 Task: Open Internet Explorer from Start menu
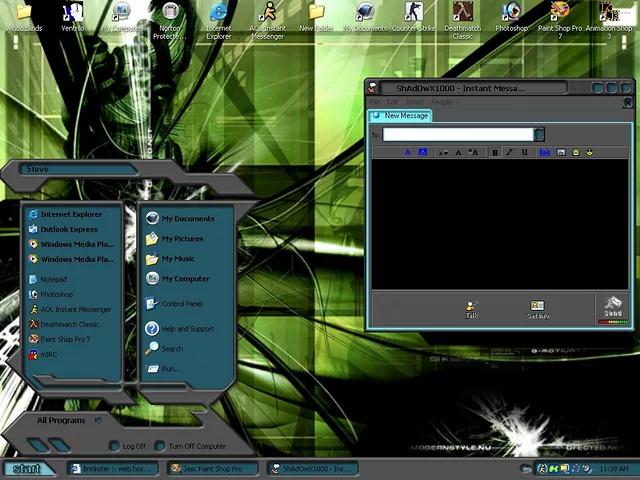tap(65, 214)
